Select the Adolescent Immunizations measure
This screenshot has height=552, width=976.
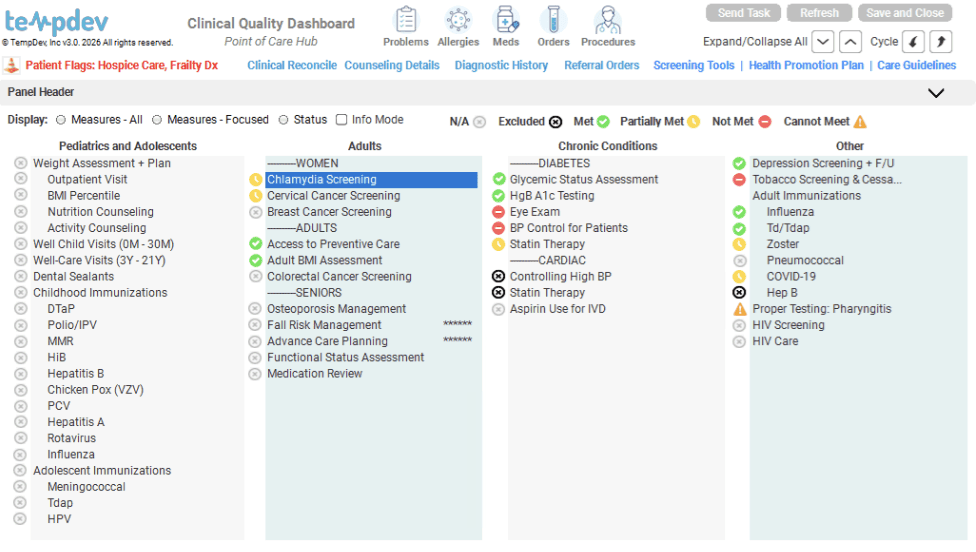pos(102,471)
